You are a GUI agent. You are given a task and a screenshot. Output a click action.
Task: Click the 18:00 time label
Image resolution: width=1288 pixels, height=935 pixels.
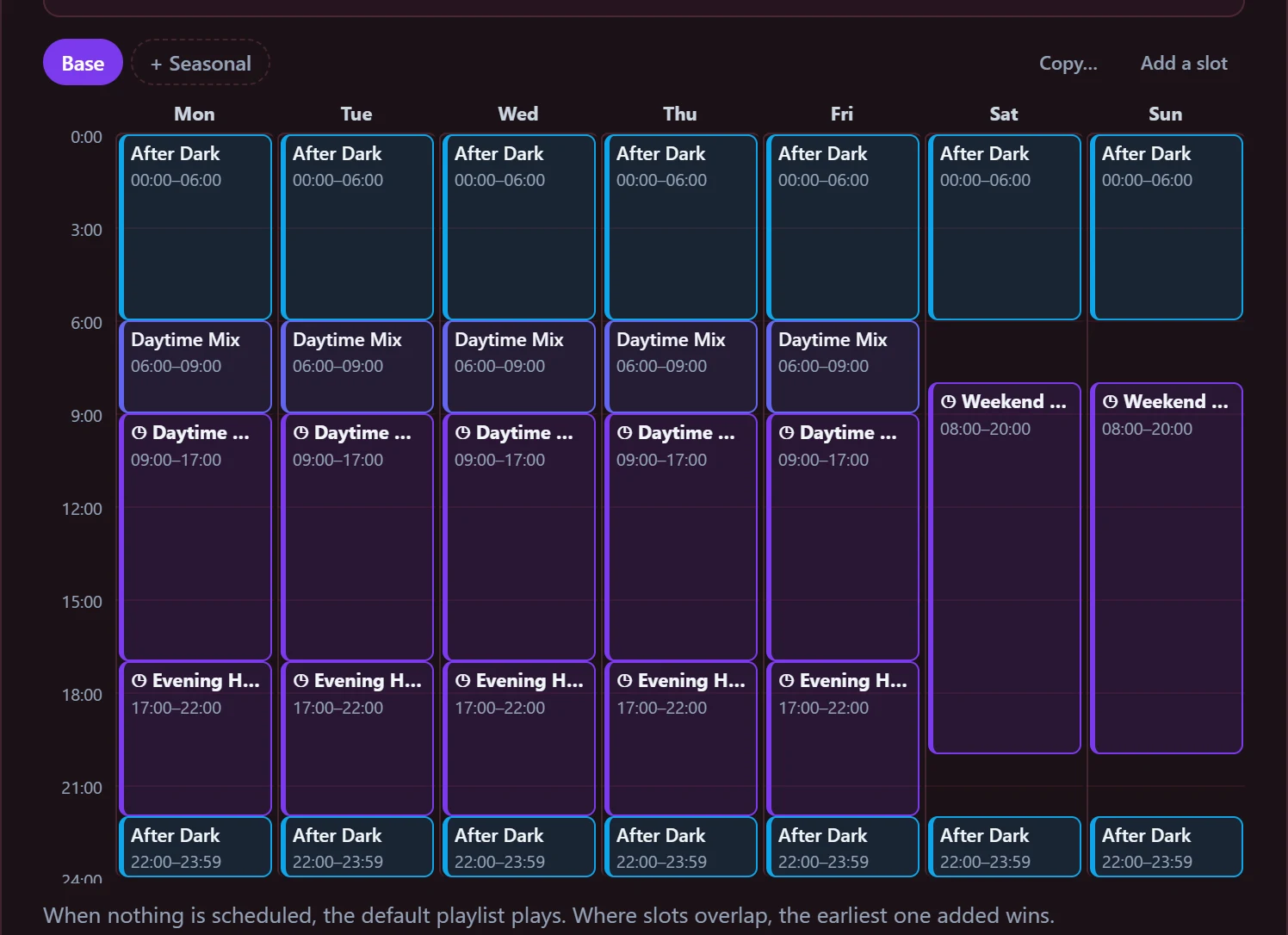82,695
